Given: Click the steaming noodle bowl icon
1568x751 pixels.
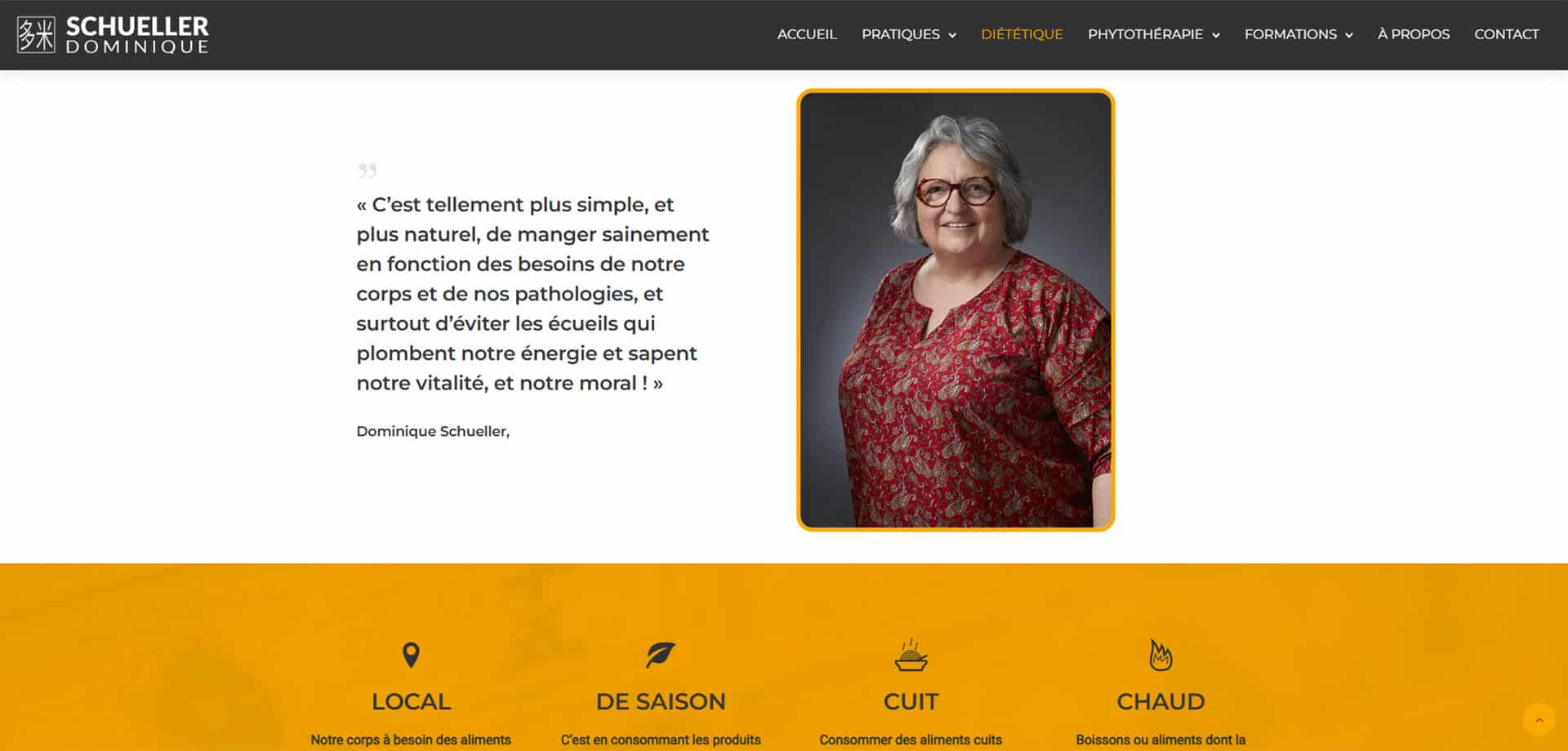Looking at the screenshot, I should point(911,655).
